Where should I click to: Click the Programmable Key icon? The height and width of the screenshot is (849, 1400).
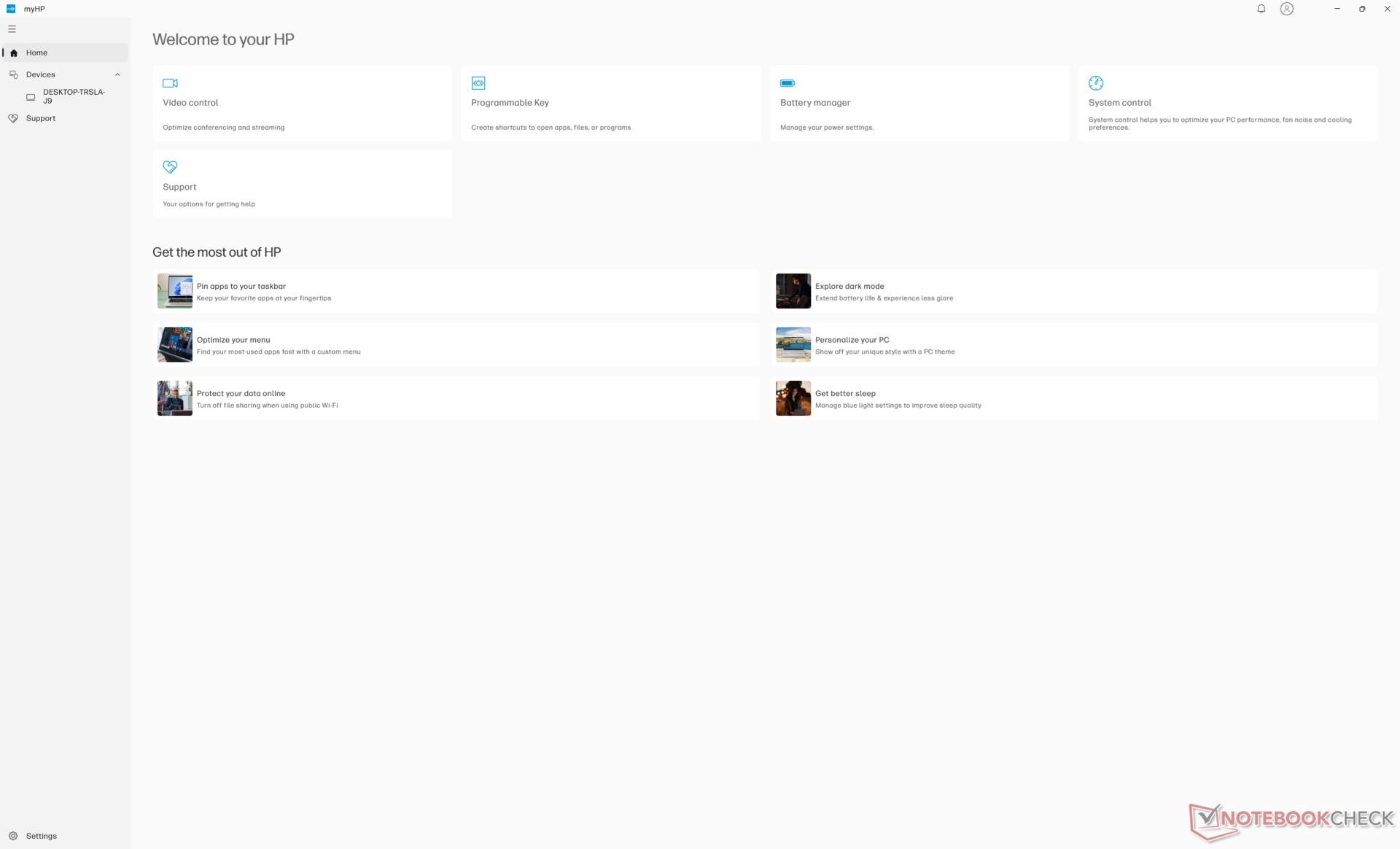(x=478, y=83)
